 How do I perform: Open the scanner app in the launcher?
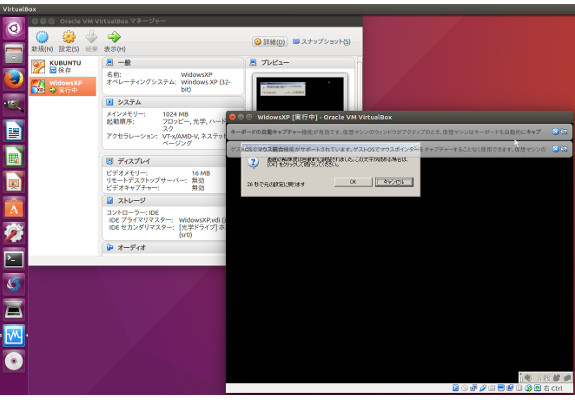[14, 310]
